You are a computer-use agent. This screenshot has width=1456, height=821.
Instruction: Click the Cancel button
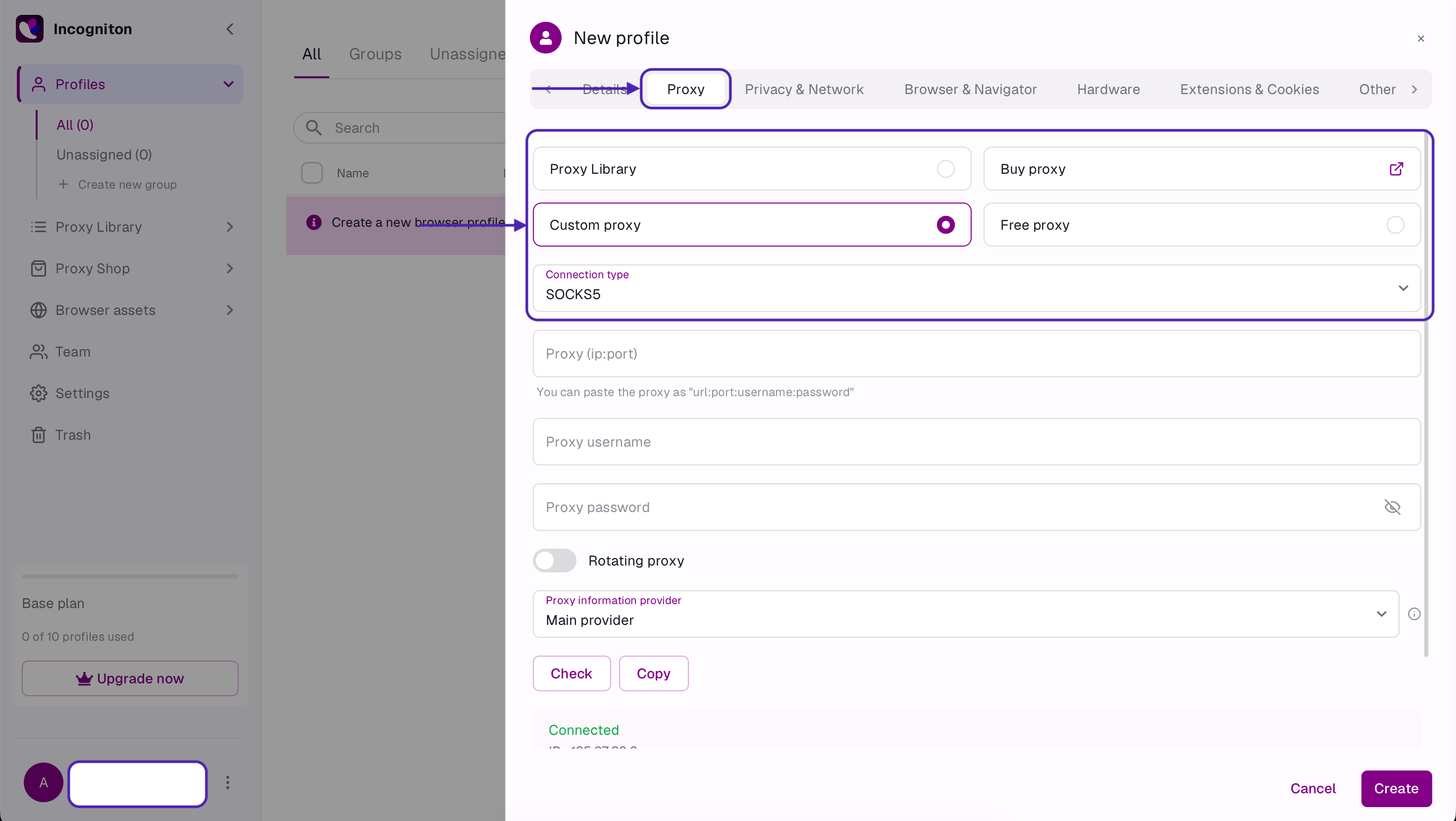point(1312,789)
